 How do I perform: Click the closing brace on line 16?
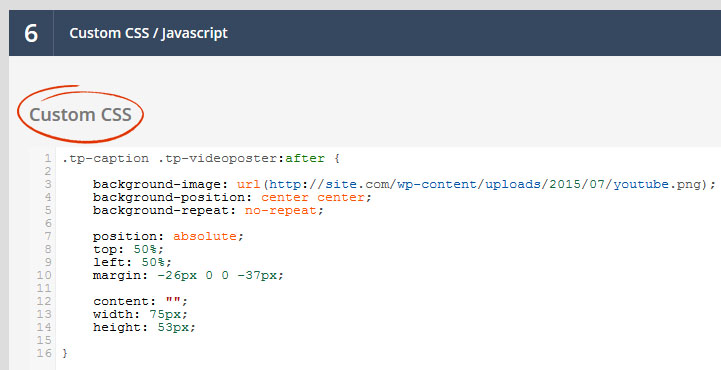point(65,353)
